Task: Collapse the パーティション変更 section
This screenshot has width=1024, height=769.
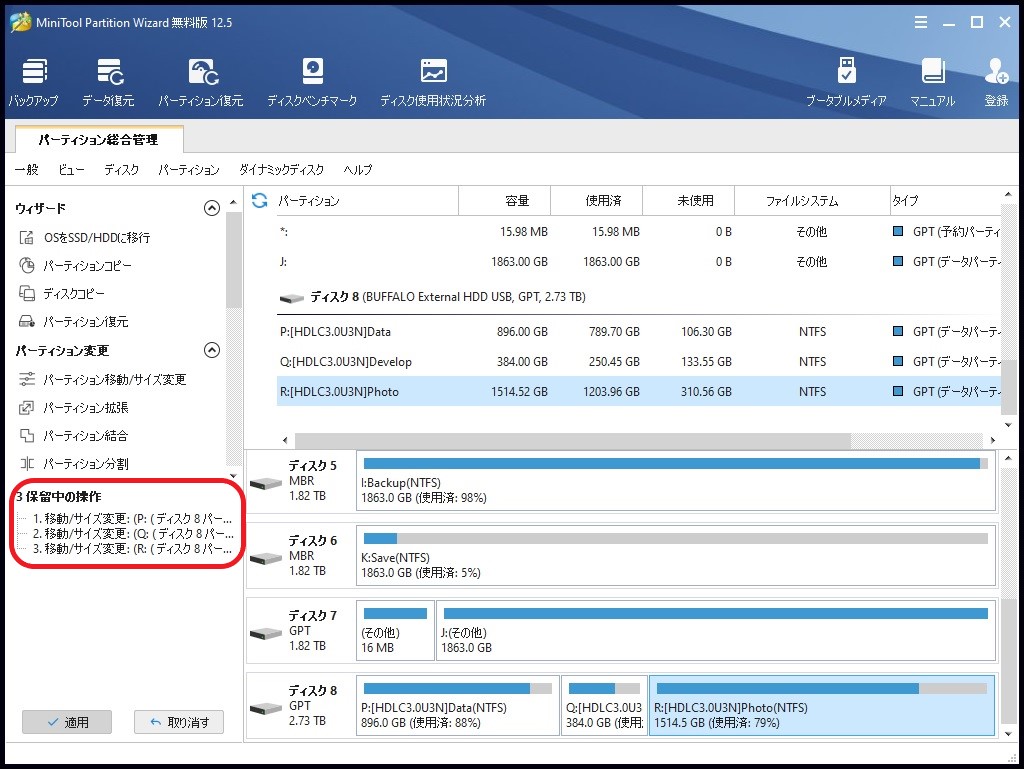Action: pos(212,351)
